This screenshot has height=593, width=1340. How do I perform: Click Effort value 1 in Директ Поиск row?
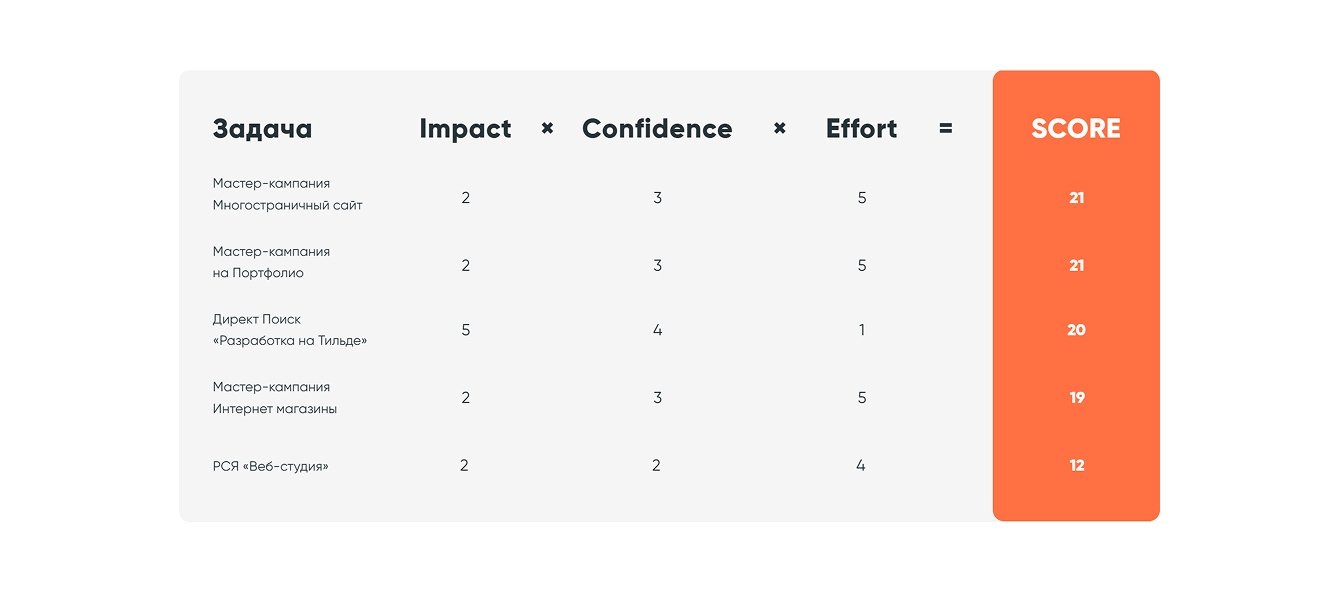862,330
